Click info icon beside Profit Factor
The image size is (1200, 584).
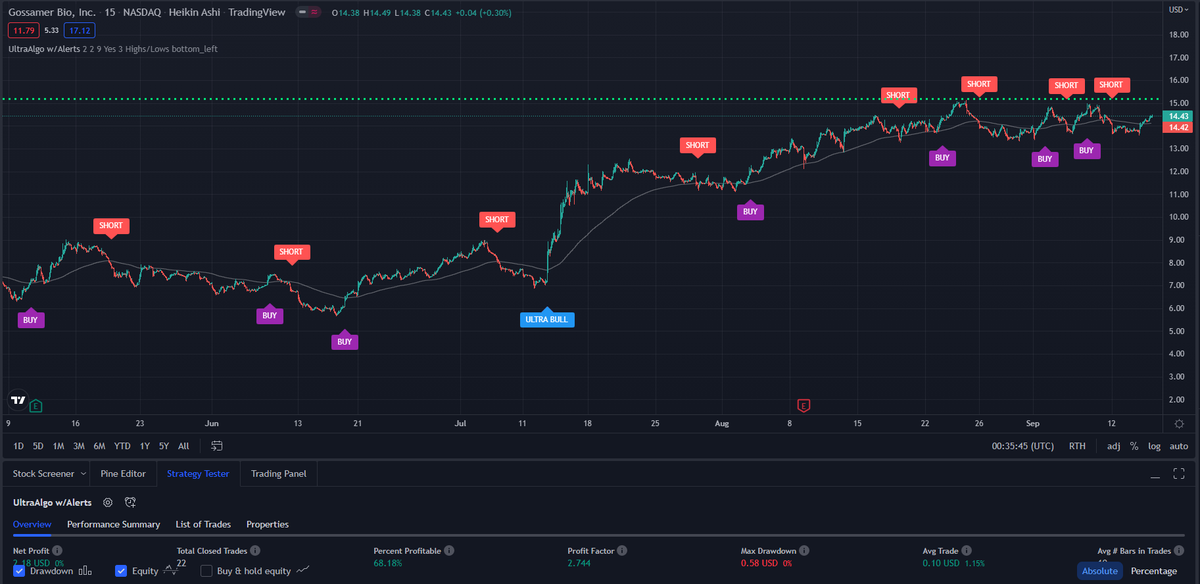(621, 551)
